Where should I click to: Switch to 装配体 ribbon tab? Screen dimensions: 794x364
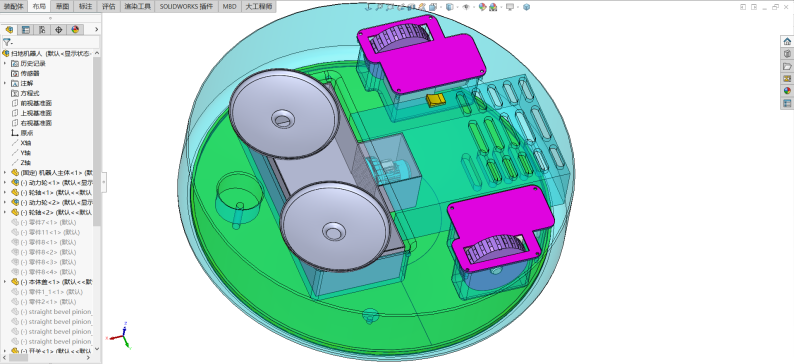(14, 7)
